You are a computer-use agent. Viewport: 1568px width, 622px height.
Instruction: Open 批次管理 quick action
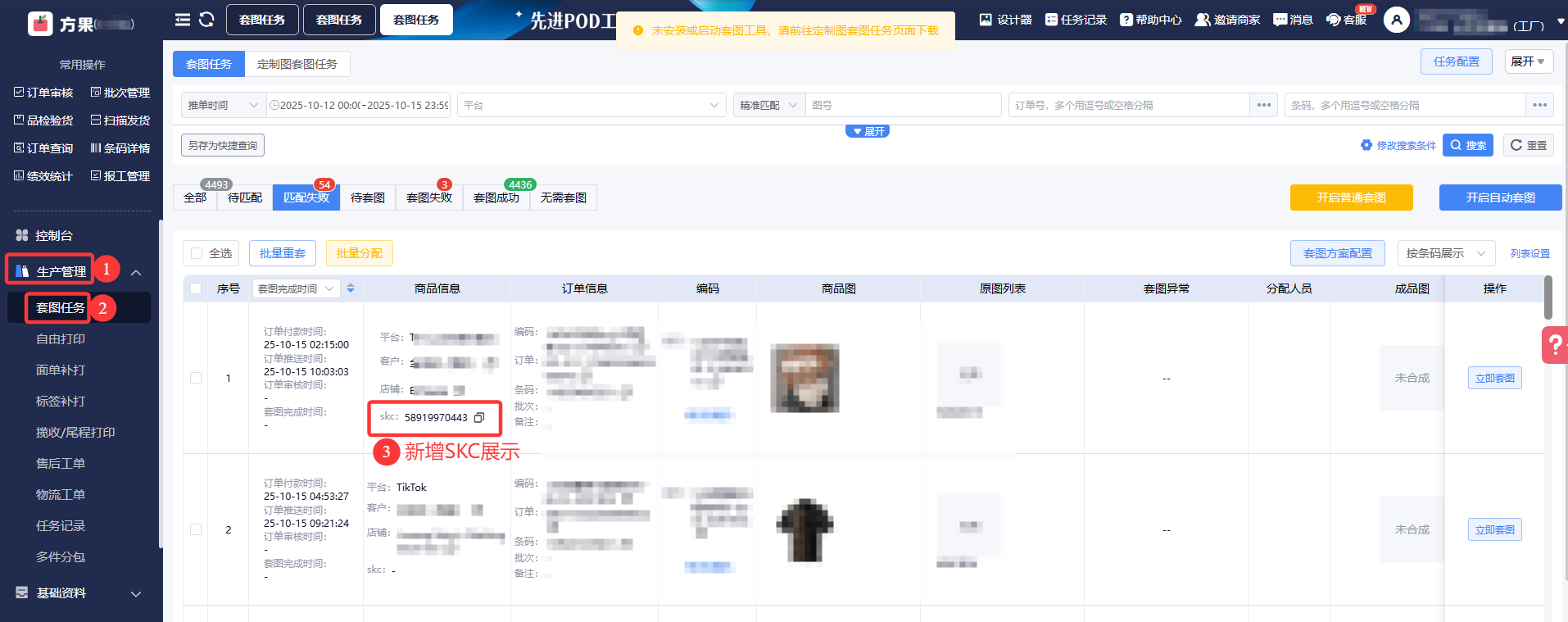pyautogui.click(x=120, y=93)
